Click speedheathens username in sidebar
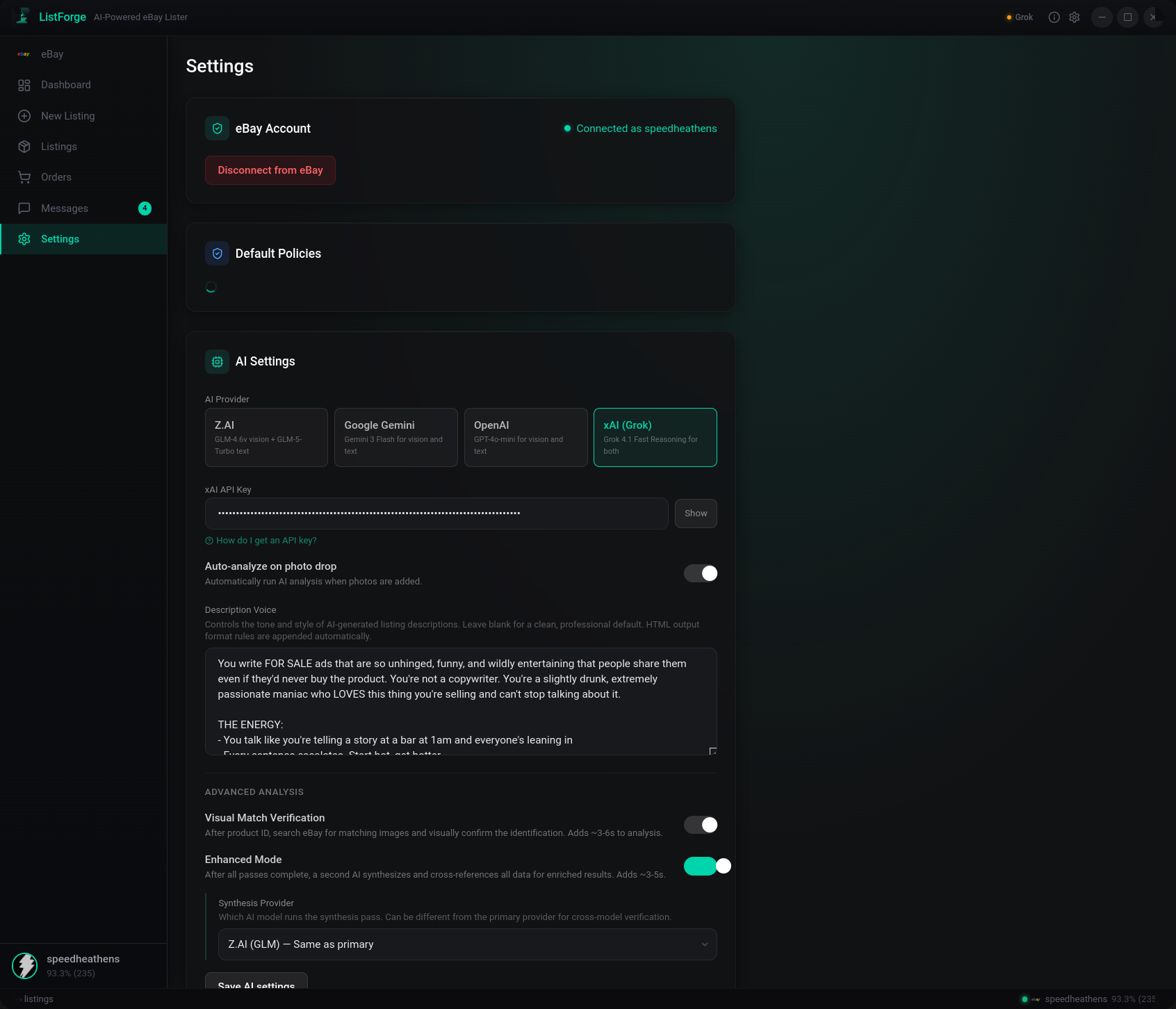This screenshot has height=1009, width=1176. click(83, 959)
